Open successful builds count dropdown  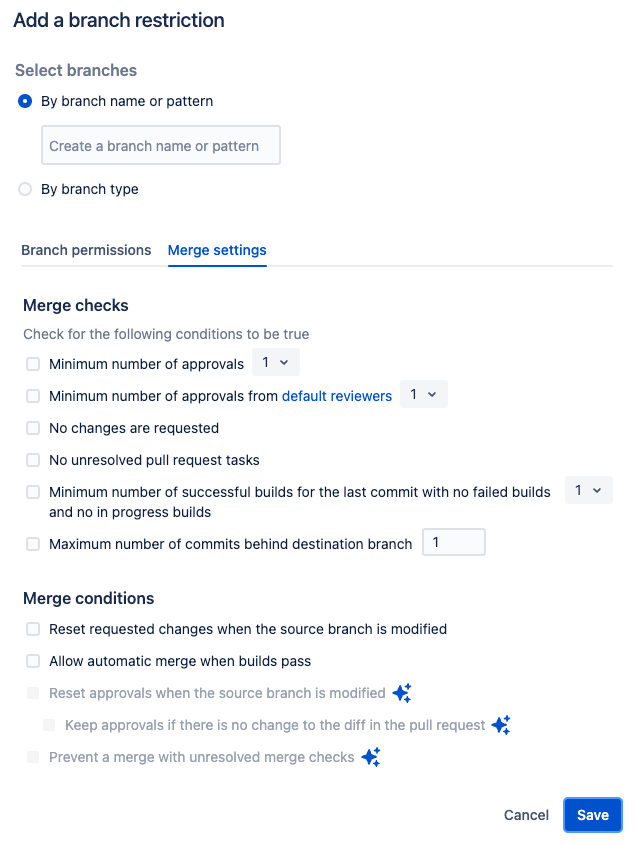point(588,491)
